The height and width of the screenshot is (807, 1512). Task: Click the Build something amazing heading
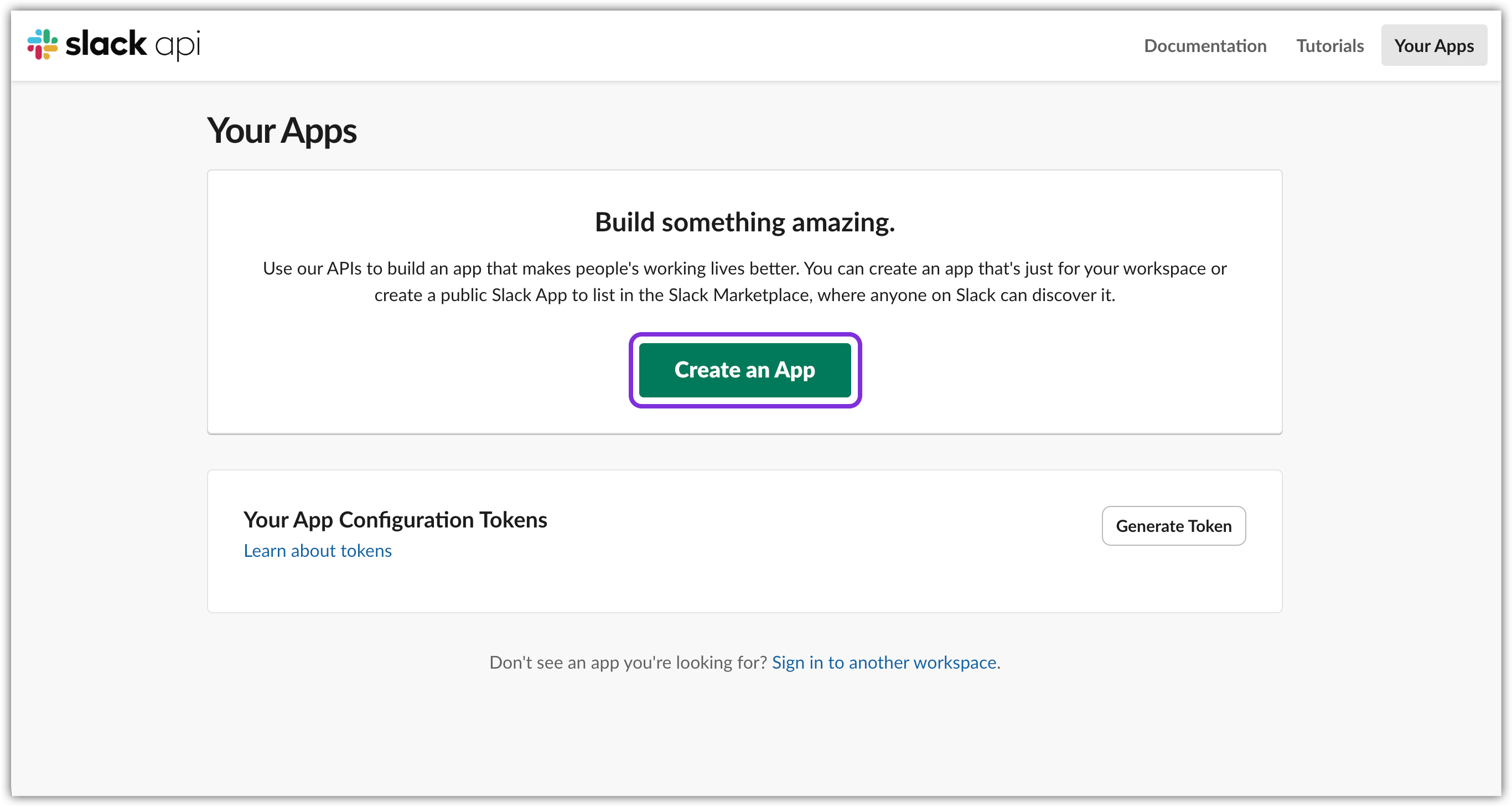(744, 222)
